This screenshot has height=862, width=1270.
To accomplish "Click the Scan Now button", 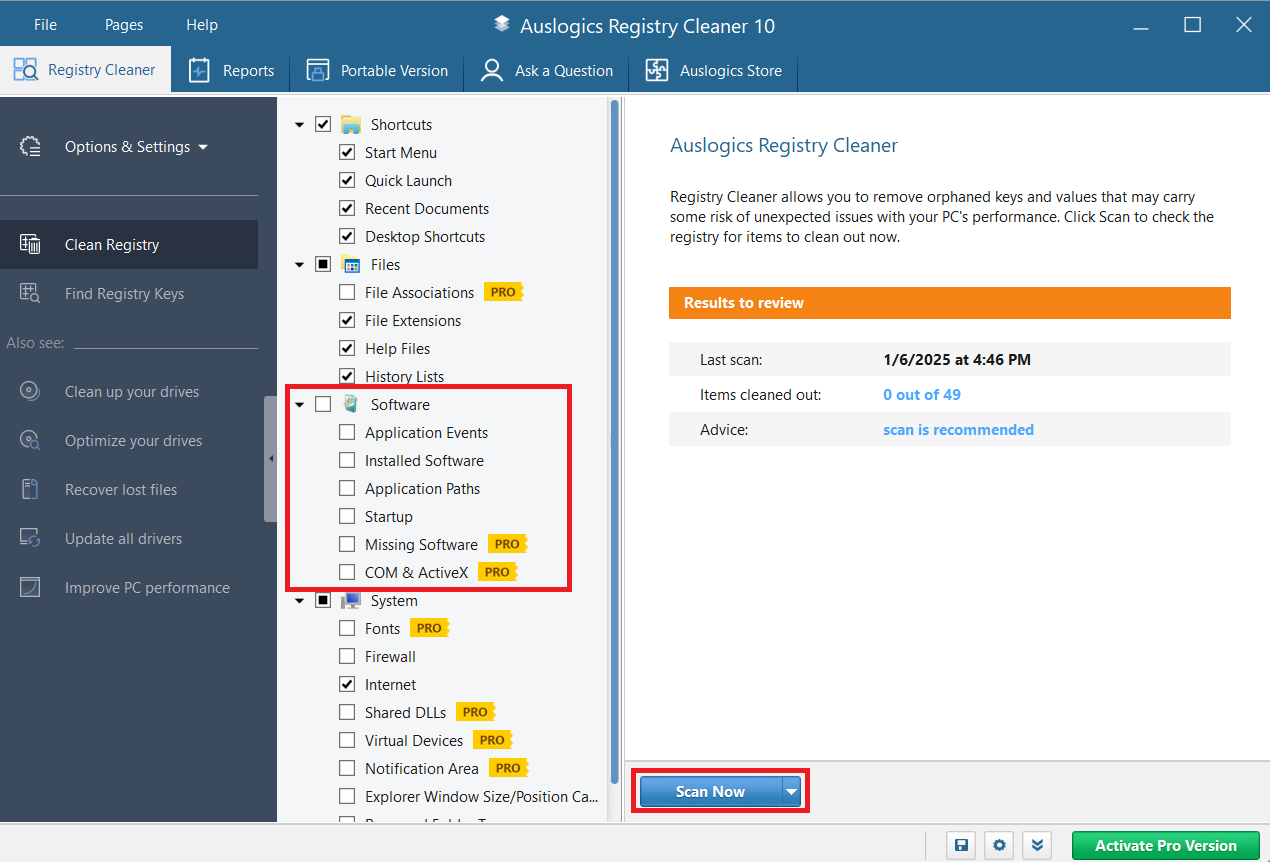I will [710, 792].
